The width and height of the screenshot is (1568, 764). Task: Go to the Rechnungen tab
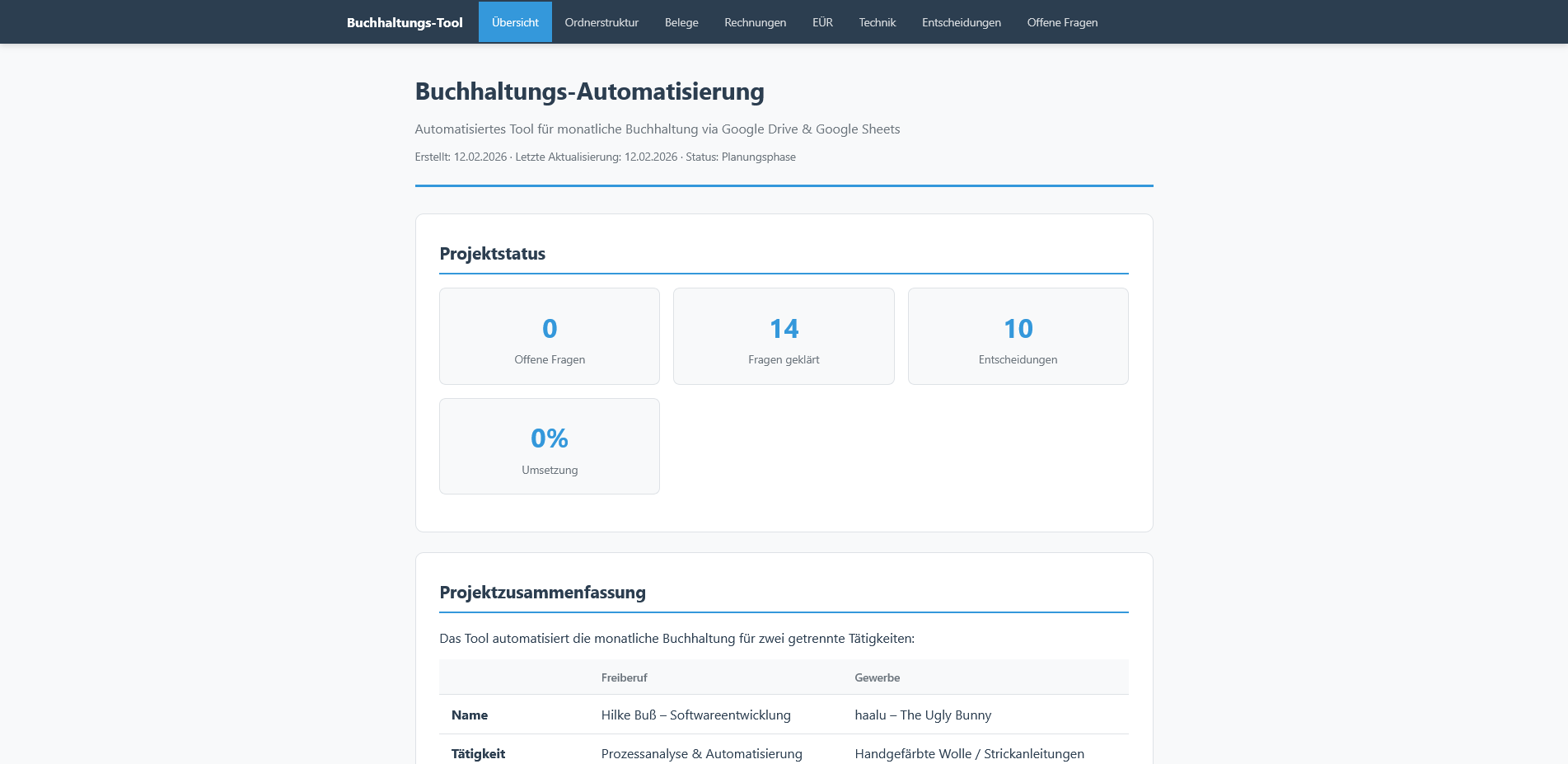pyautogui.click(x=755, y=22)
